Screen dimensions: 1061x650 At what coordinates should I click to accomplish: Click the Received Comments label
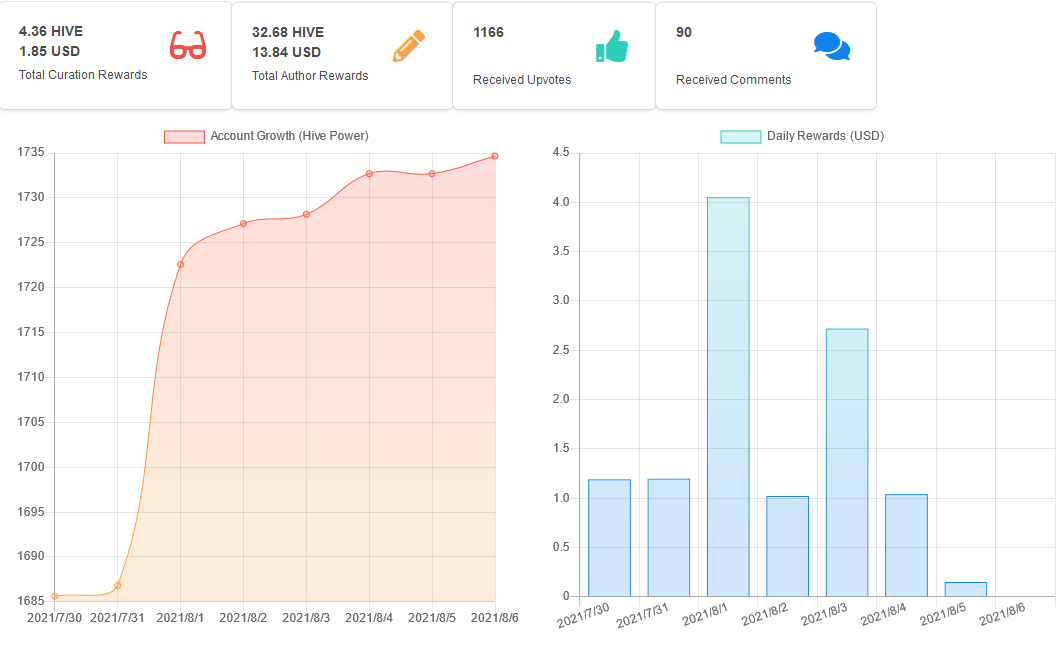(733, 80)
